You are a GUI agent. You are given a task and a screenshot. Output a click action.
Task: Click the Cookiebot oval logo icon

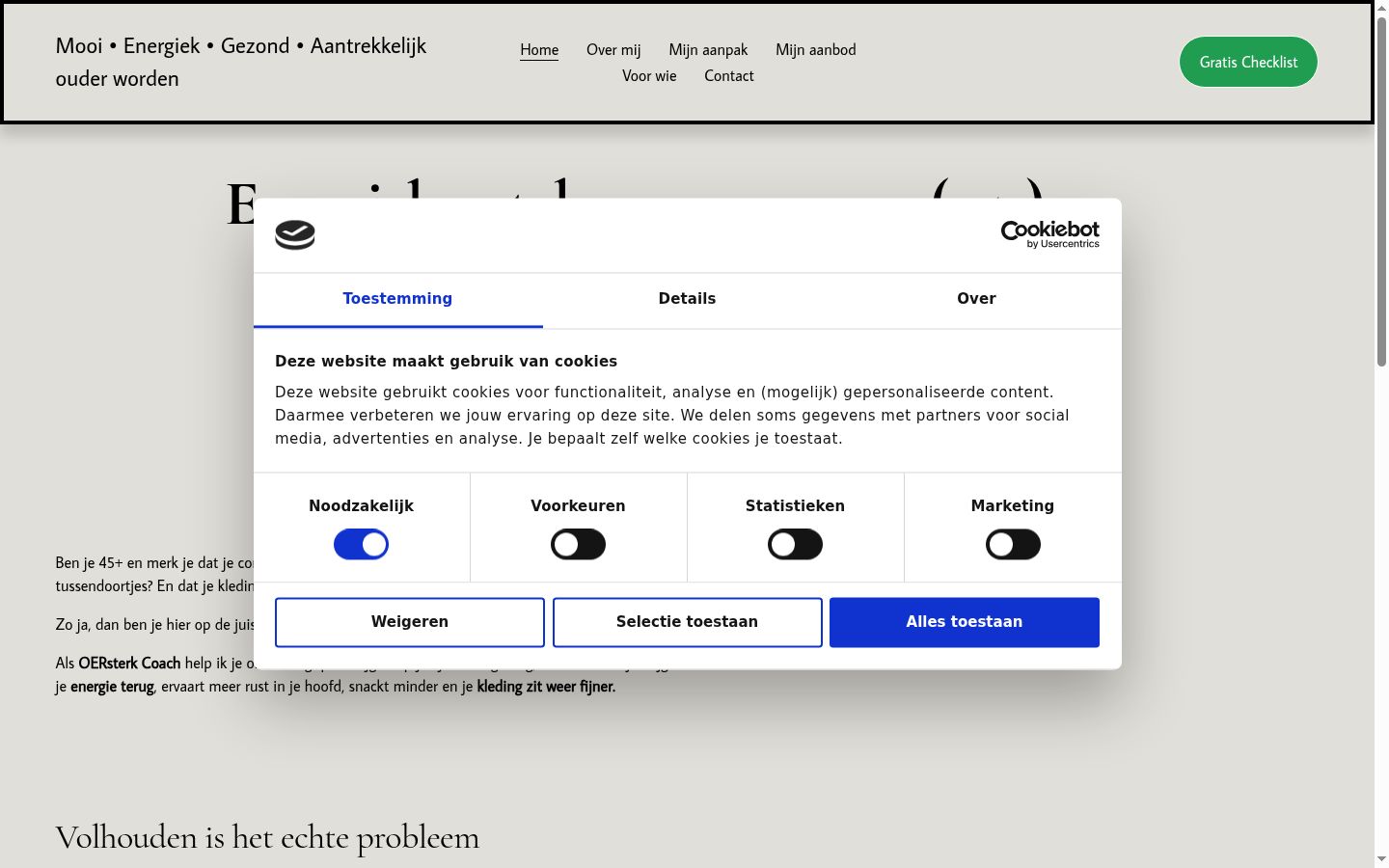(x=295, y=235)
